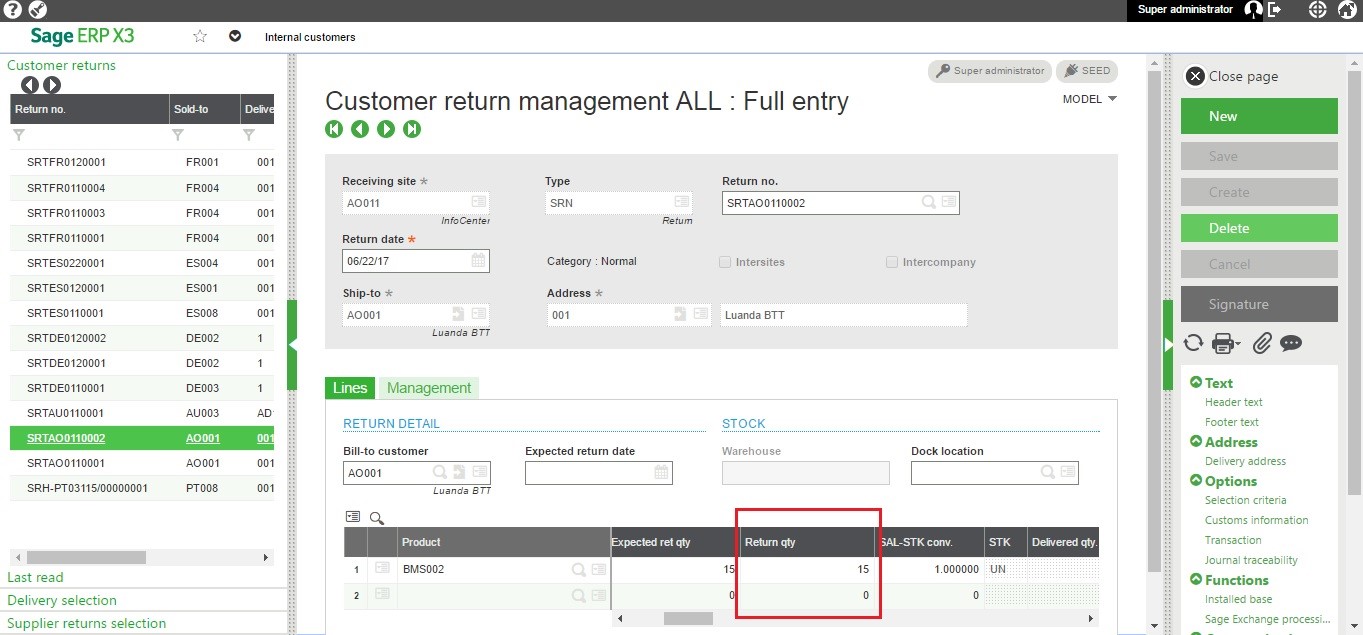The width and height of the screenshot is (1363, 635).
Task: Go to previous record icon under title
Action: point(360,129)
